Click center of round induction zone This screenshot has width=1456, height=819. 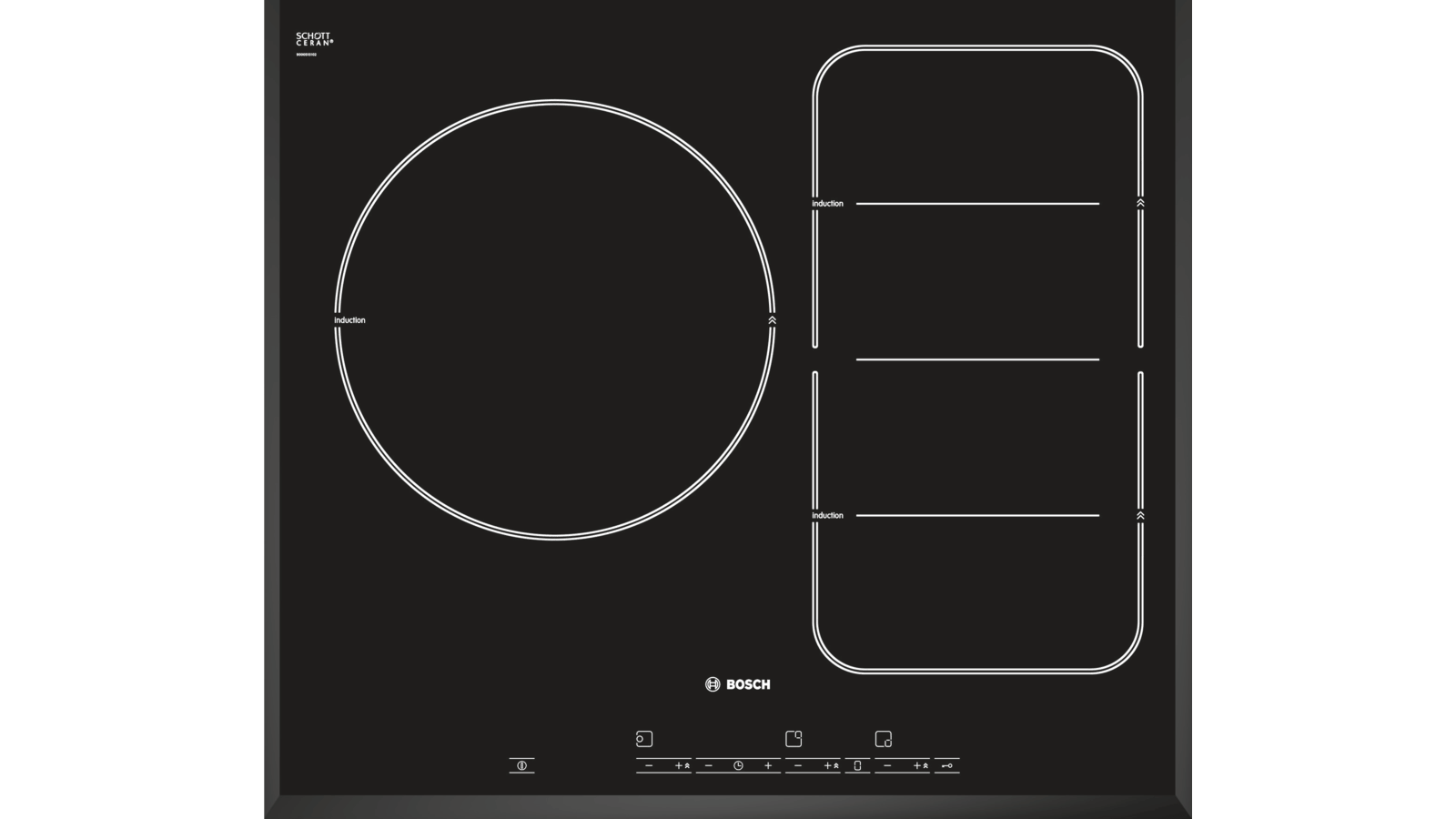click(555, 319)
